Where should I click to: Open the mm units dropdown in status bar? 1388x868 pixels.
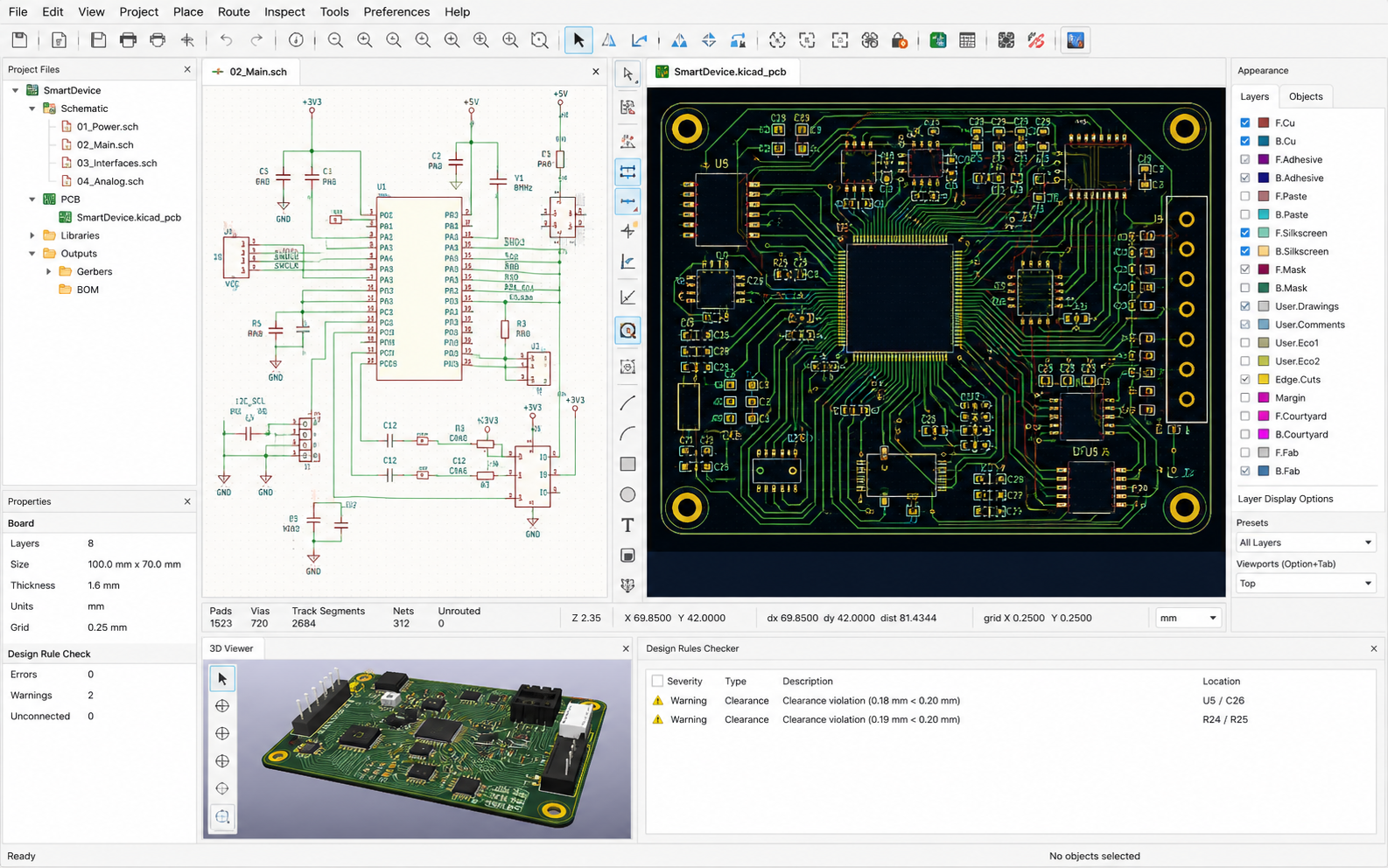click(x=1188, y=618)
